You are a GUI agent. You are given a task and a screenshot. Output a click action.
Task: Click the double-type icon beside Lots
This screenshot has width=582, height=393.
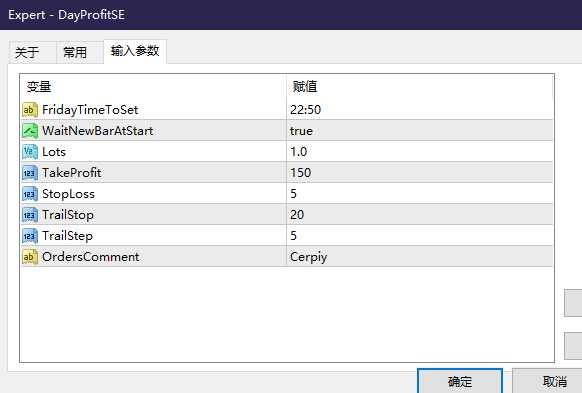pos(30,152)
